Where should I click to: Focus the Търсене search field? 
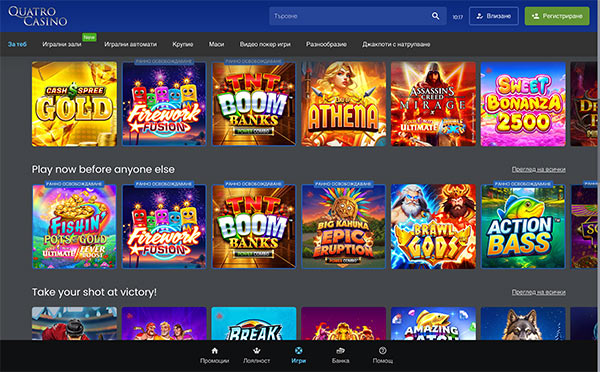coord(358,16)
